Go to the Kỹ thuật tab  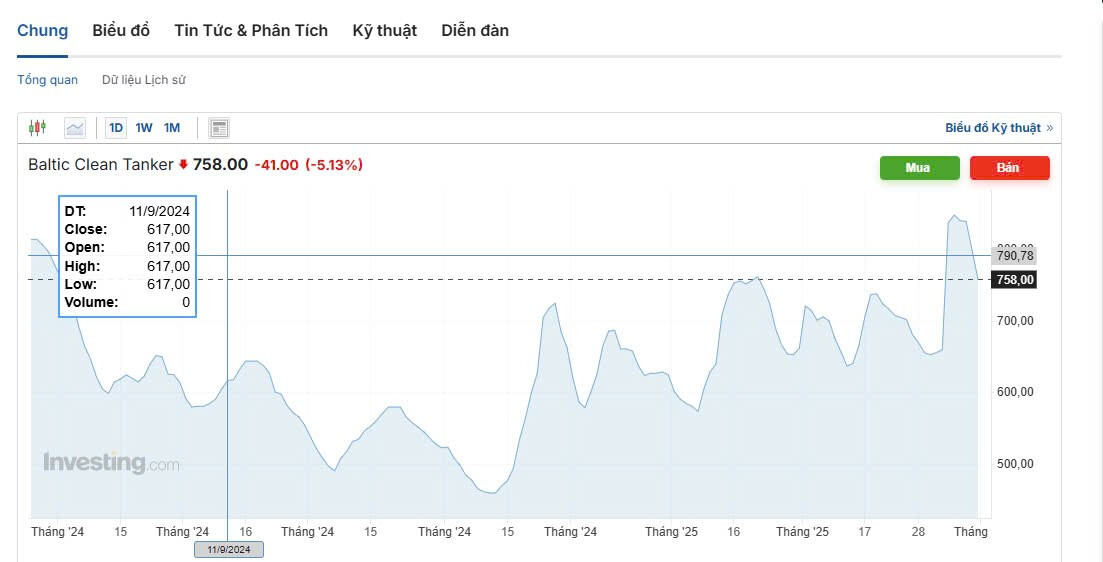point(384,31)
